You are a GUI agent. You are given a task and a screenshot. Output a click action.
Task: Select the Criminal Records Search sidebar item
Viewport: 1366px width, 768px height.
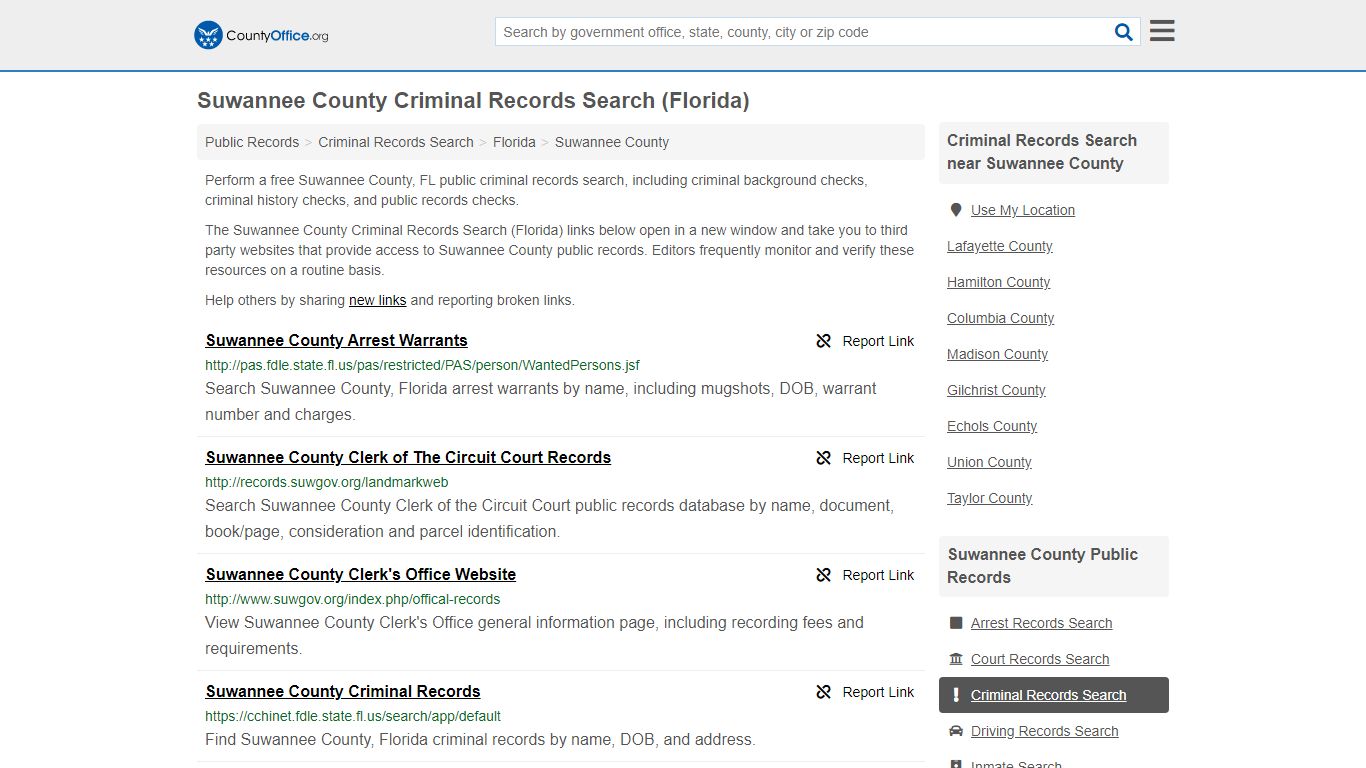[x=1054, y=695]
